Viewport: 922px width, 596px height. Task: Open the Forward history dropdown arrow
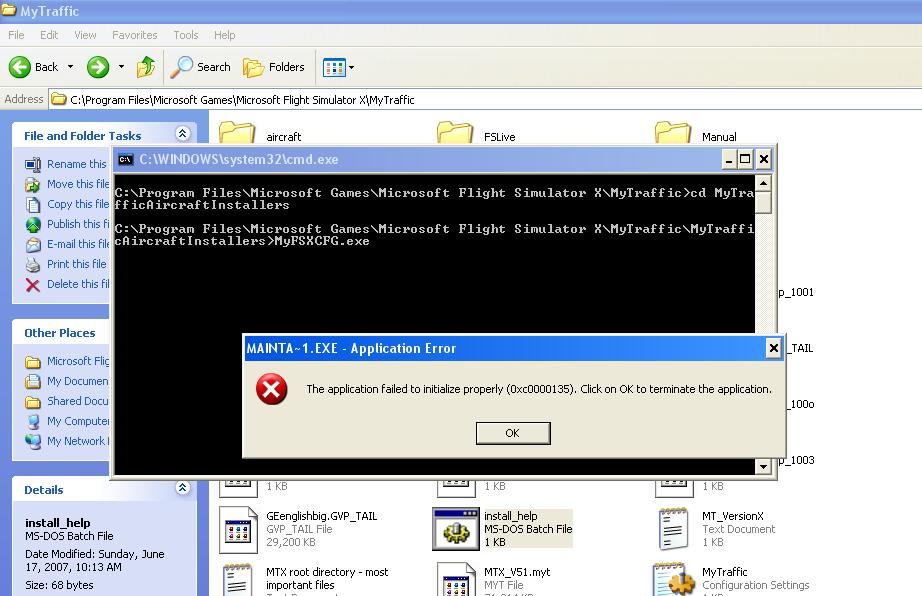pyautogui.click(x=121, y=67)
